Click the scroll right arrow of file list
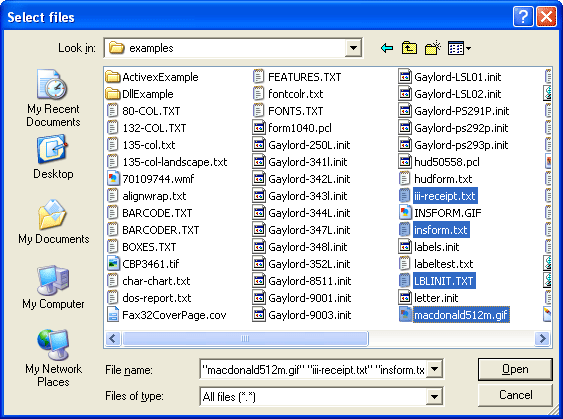Viewport: 563px width, 419px height. click(x=542, y=338)
